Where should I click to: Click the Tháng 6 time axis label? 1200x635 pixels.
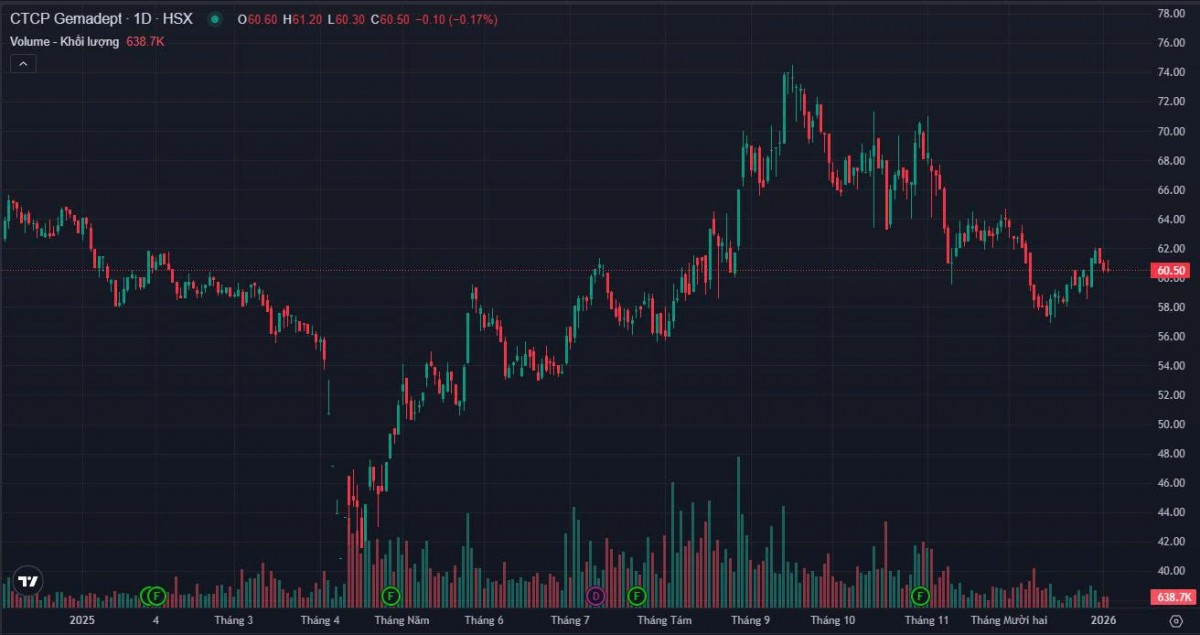tap(483, 621)
